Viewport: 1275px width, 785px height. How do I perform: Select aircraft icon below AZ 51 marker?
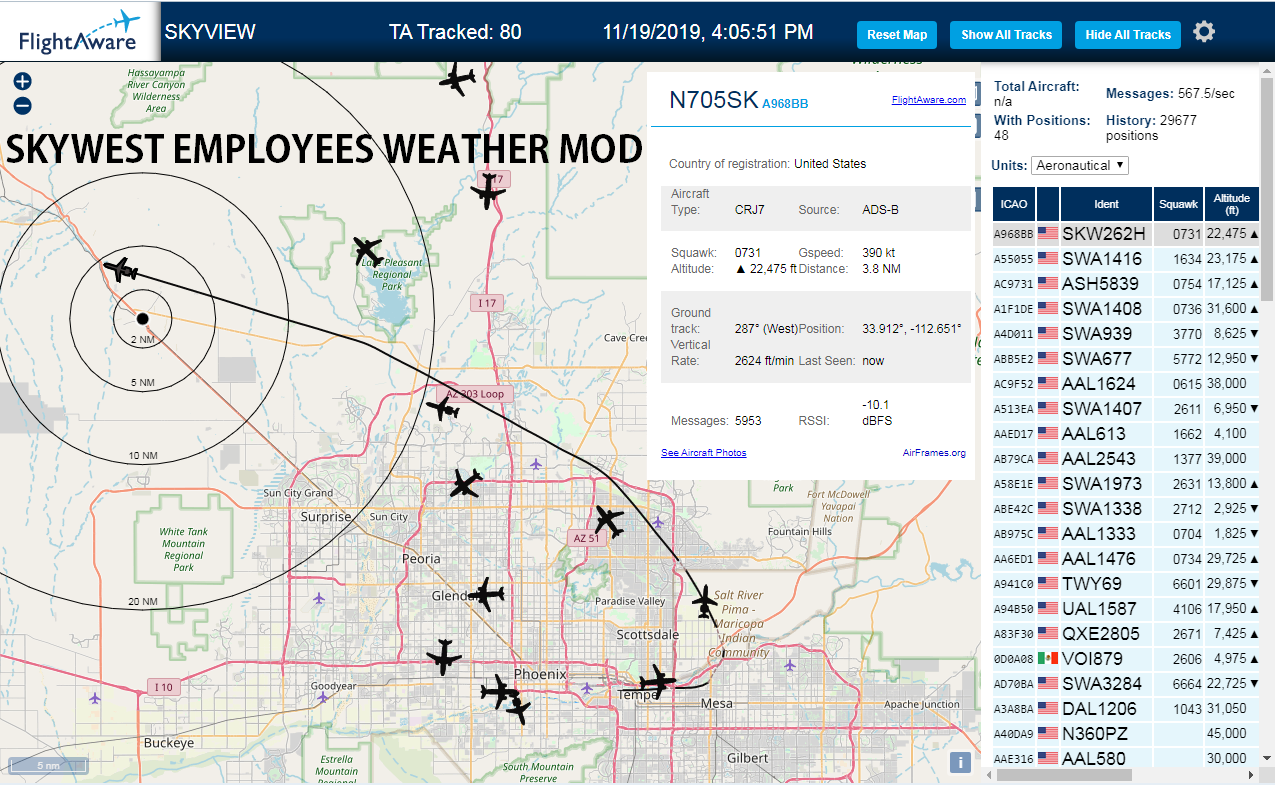coord(608,521)
